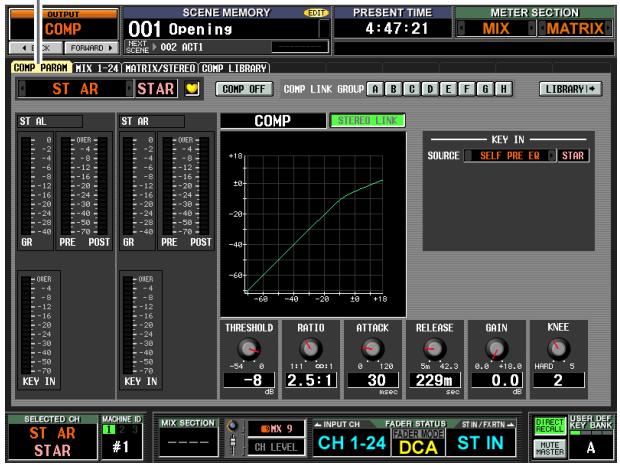Viewport: 620px width, 465px height.
Task: Click the SELECTED CH ST AR display
Action: [x=52, y=442]
